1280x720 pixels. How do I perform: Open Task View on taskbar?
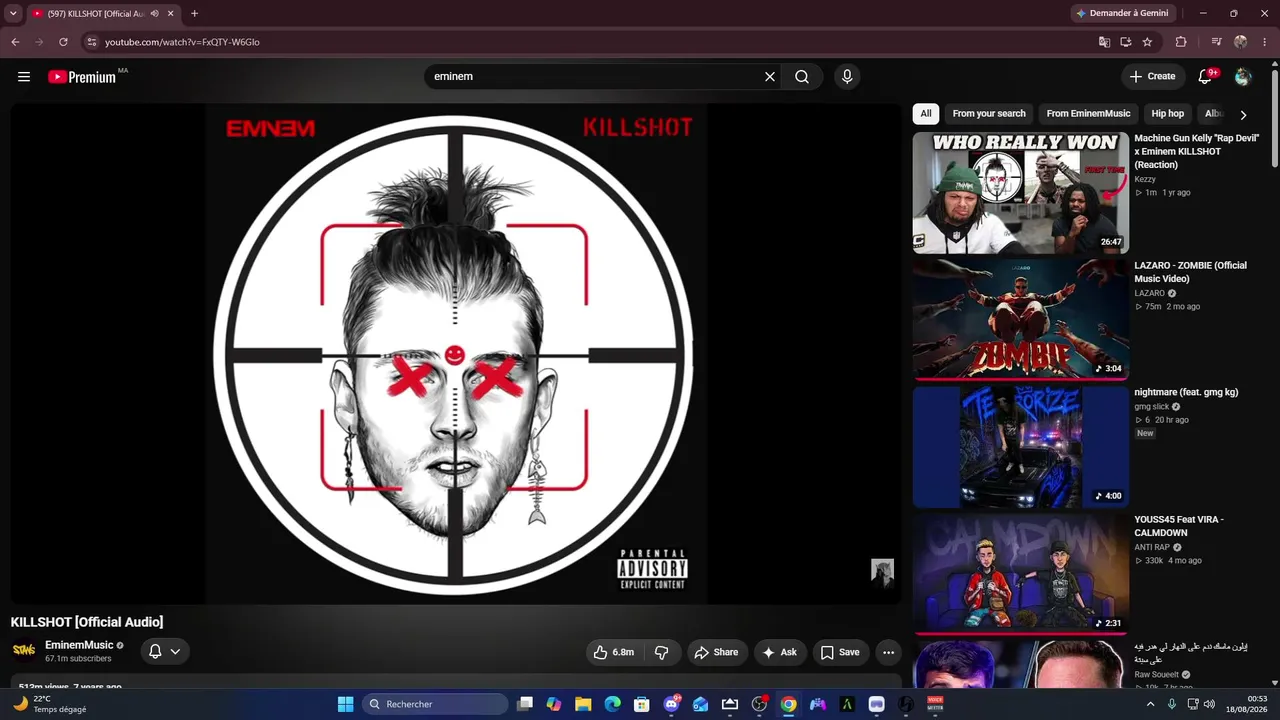pos(525,704)
